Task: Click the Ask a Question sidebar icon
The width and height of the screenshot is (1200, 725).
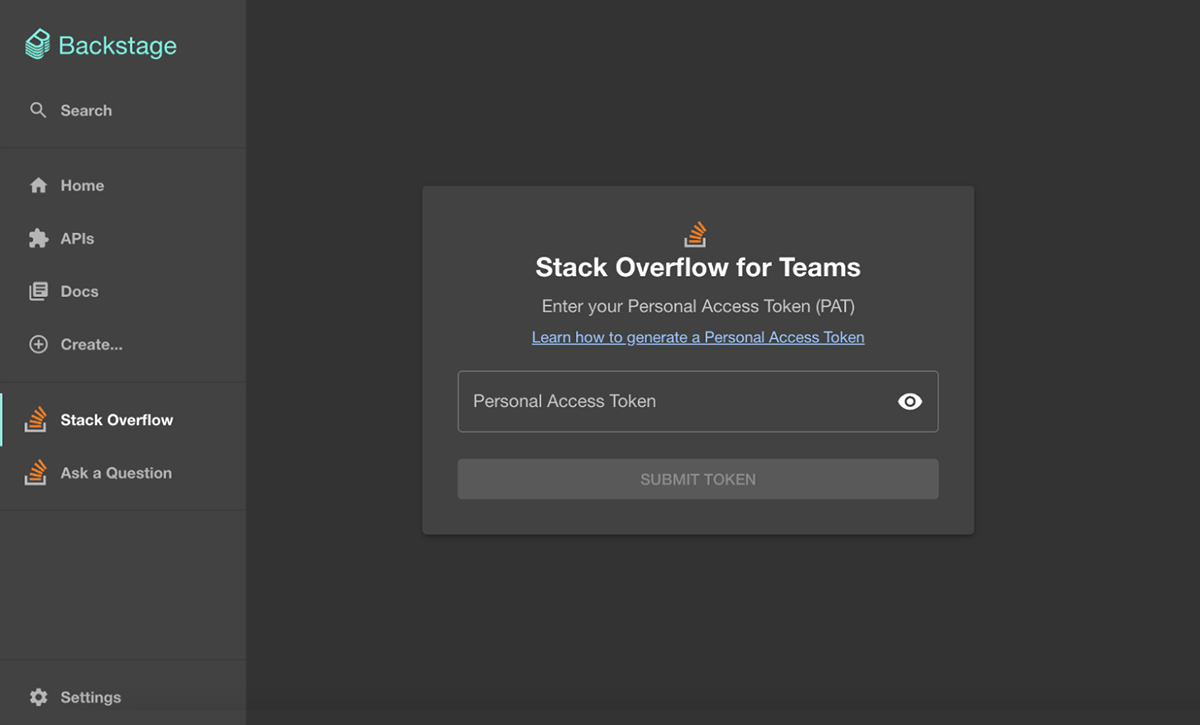Action: pos(37,472)
